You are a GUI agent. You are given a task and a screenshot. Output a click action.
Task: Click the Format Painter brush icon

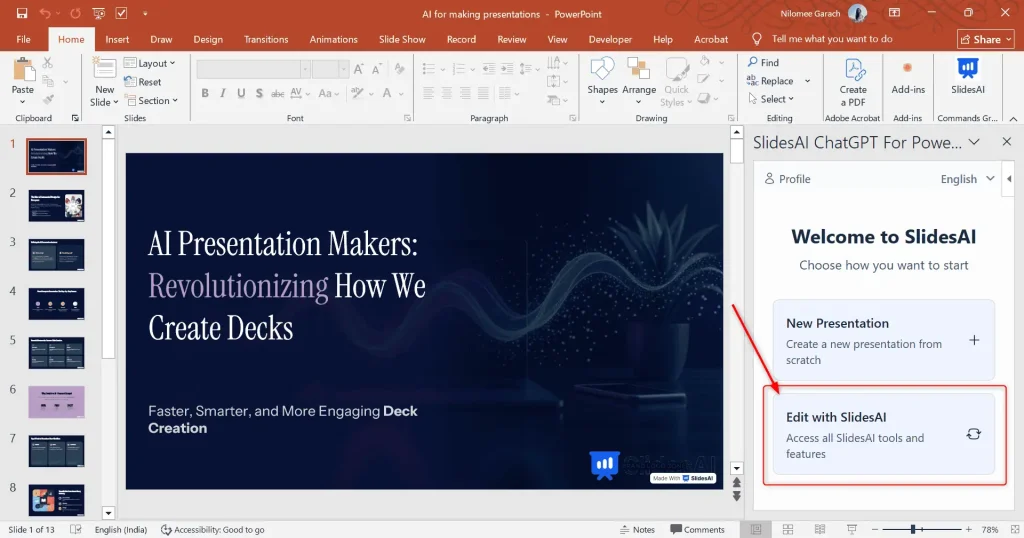[x=48, y=100]
